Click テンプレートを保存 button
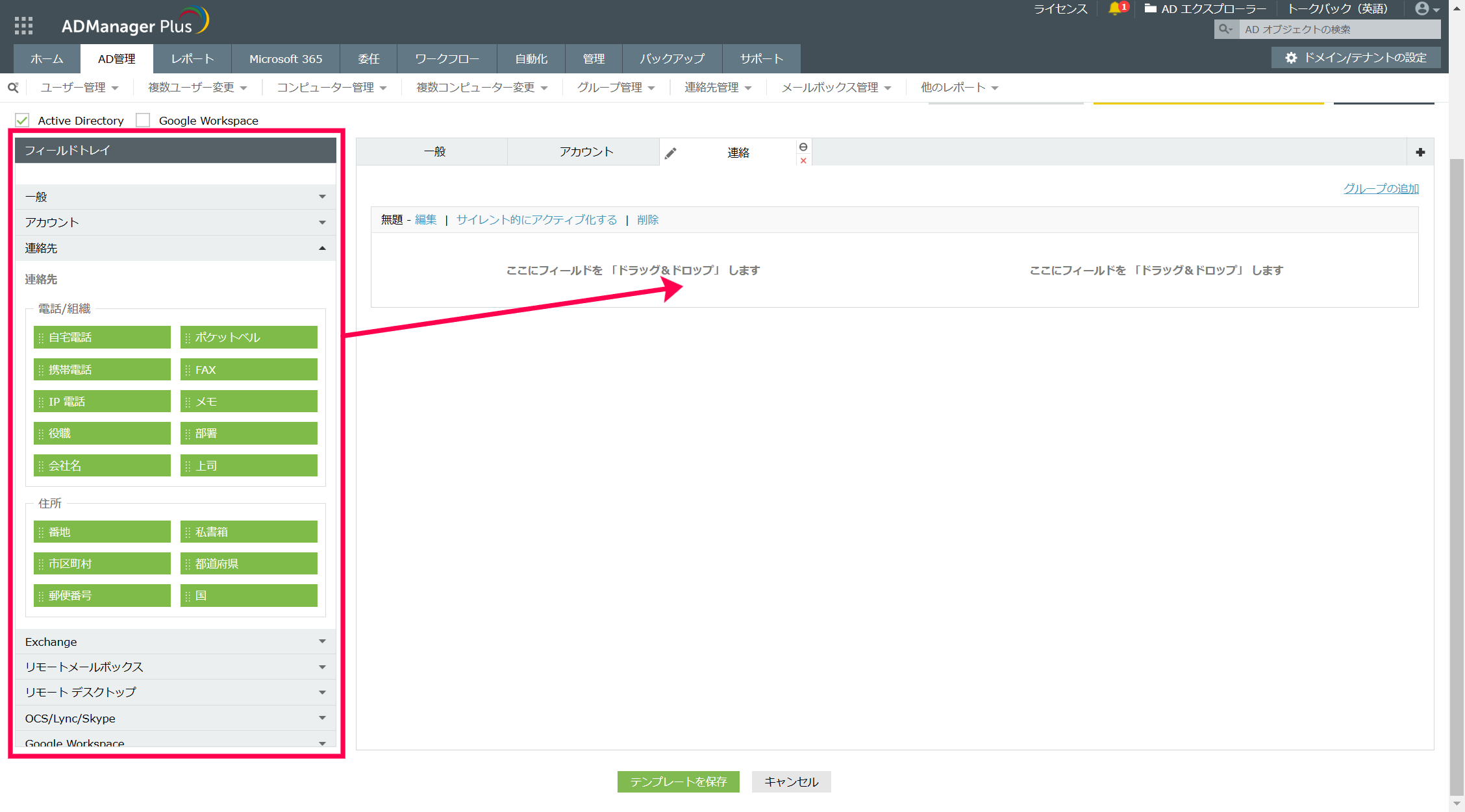The height and width of the screenshot is (812, 1465). point(678,781)
